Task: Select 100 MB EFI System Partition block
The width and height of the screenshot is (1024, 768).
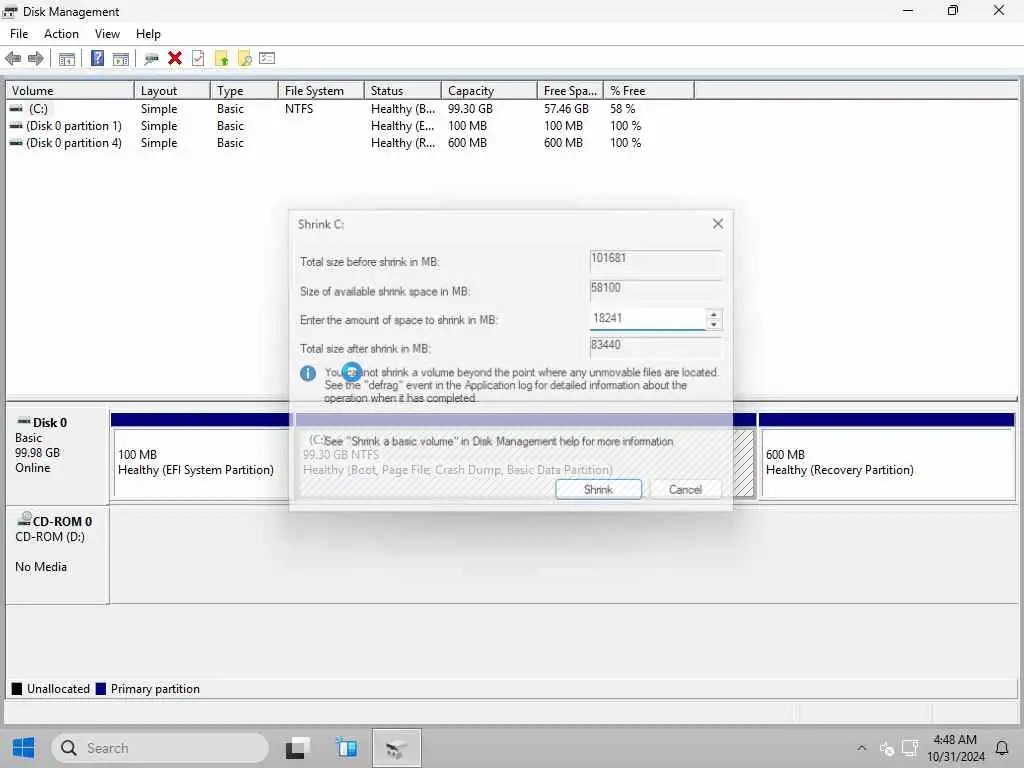Action: click(x=200, y=462)
